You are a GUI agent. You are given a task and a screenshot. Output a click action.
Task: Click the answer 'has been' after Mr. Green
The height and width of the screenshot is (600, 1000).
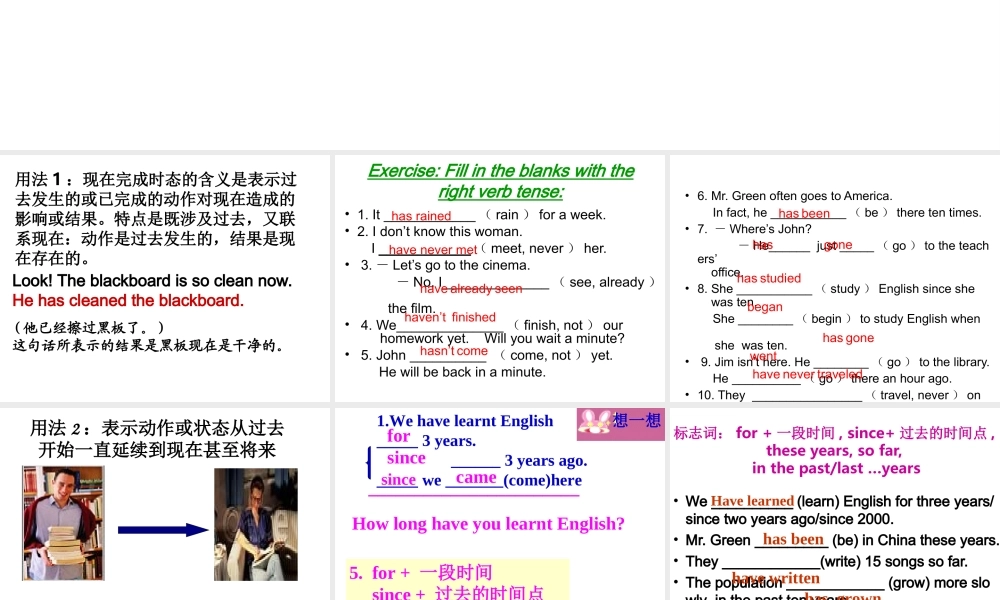point(793,539)
